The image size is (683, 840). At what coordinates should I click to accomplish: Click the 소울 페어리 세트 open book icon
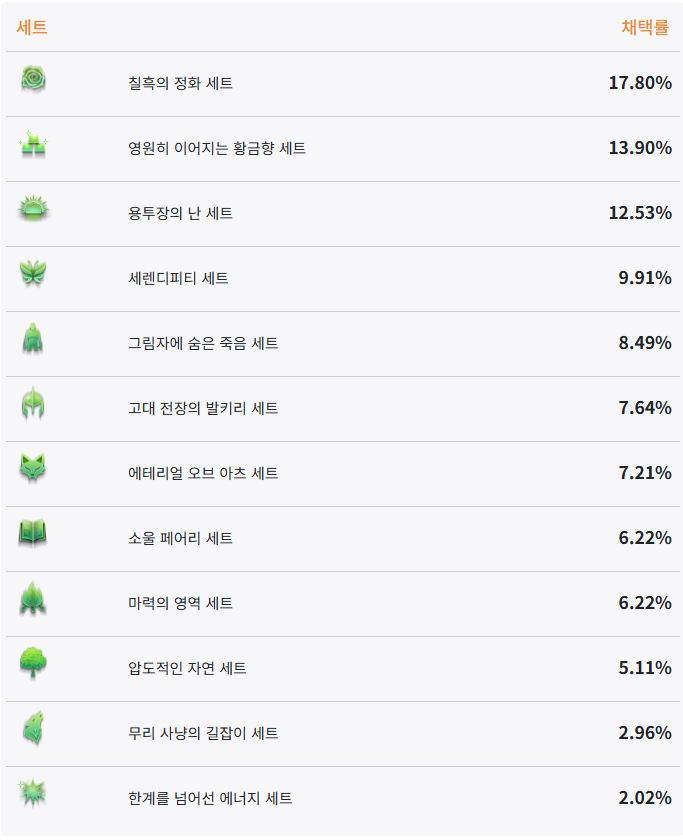(x=33, y=535)
